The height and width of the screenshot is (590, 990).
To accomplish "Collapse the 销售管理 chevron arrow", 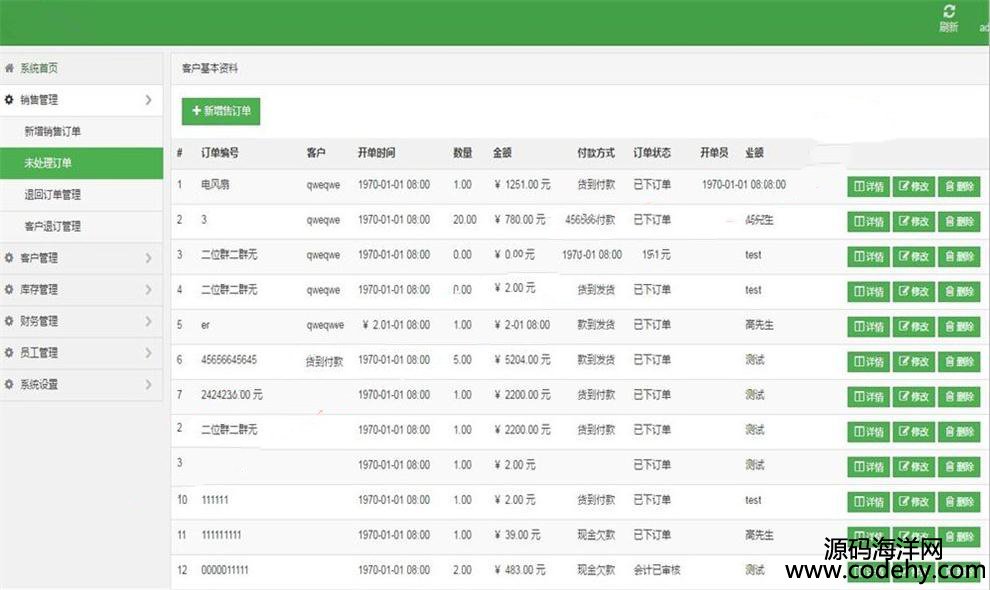I will point(148,100).
